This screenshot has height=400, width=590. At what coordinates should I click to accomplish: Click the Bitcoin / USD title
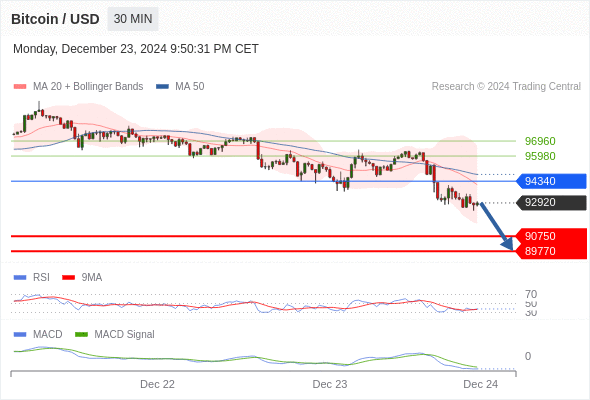pyautogui.click(x=55, y=19)
